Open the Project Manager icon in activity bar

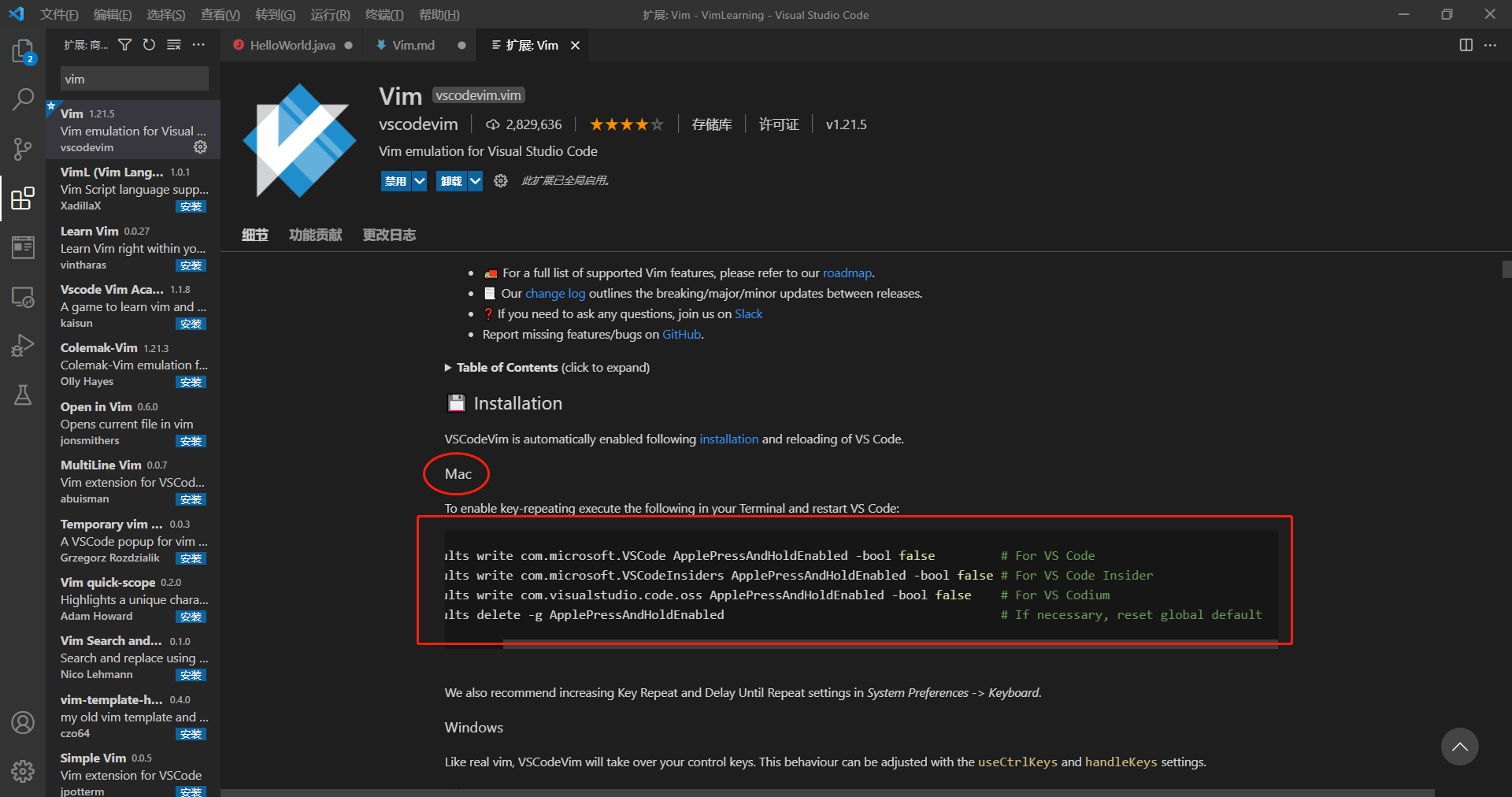[x=23, y=247]
